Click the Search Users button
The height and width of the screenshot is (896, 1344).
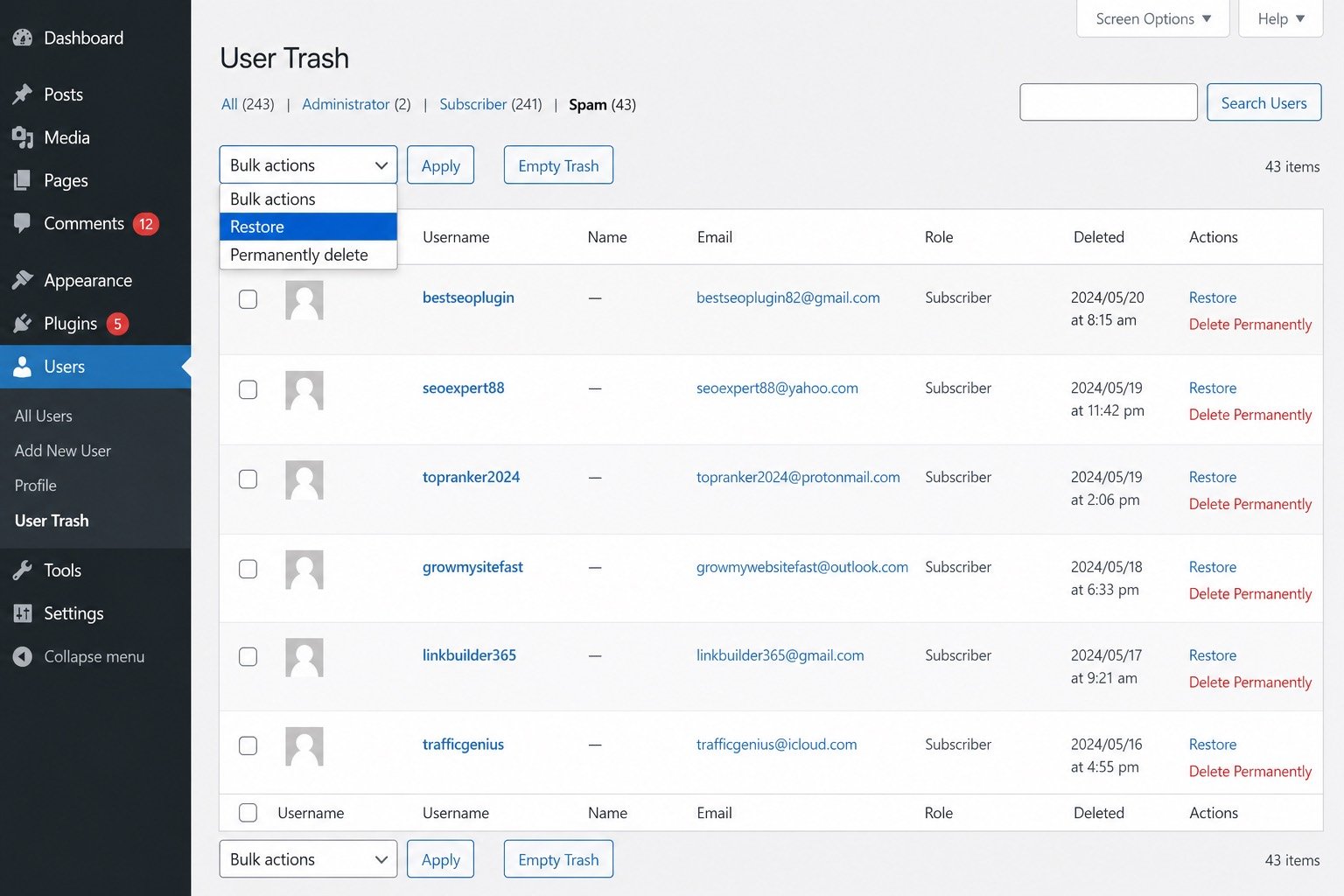point(1264,102)
